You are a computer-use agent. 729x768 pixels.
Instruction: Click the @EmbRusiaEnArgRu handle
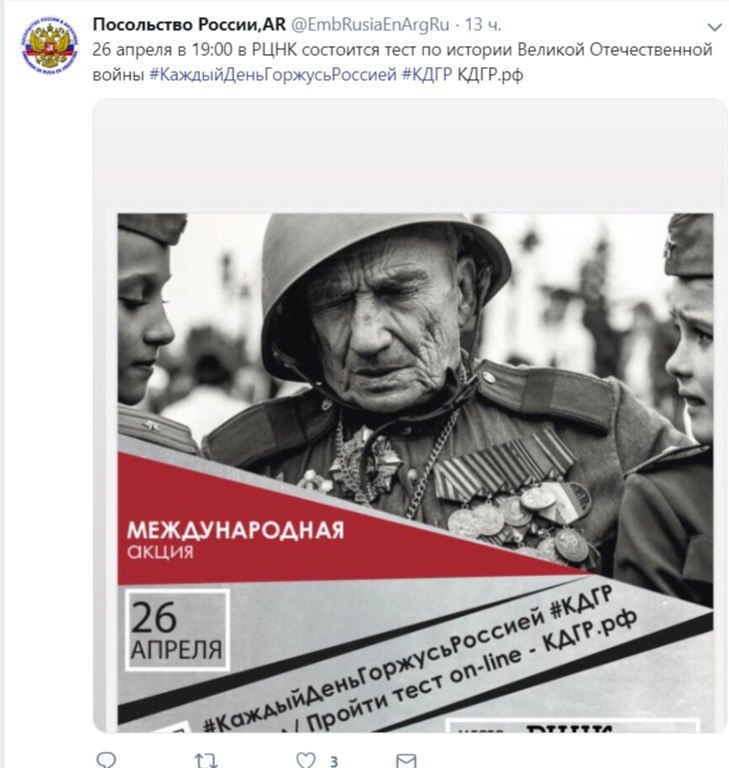click(370, 25)
